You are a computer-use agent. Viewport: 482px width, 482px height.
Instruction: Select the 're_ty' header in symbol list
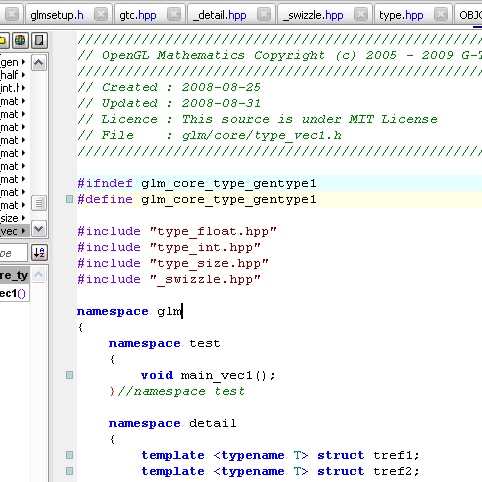pyautogui.click(x=14, y=275)
